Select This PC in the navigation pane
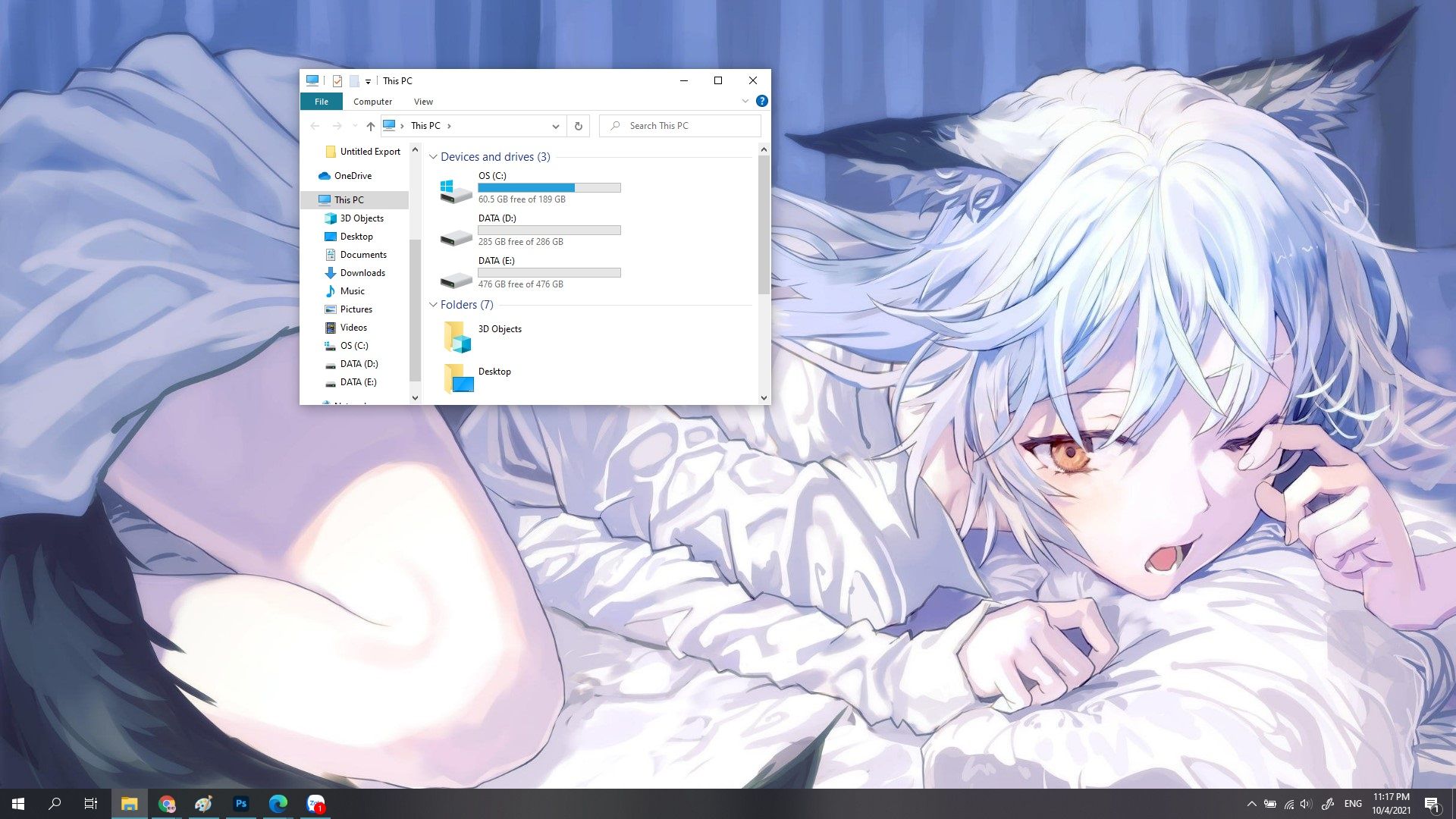This screenshot has height=819, width=1456. [355, 200]
